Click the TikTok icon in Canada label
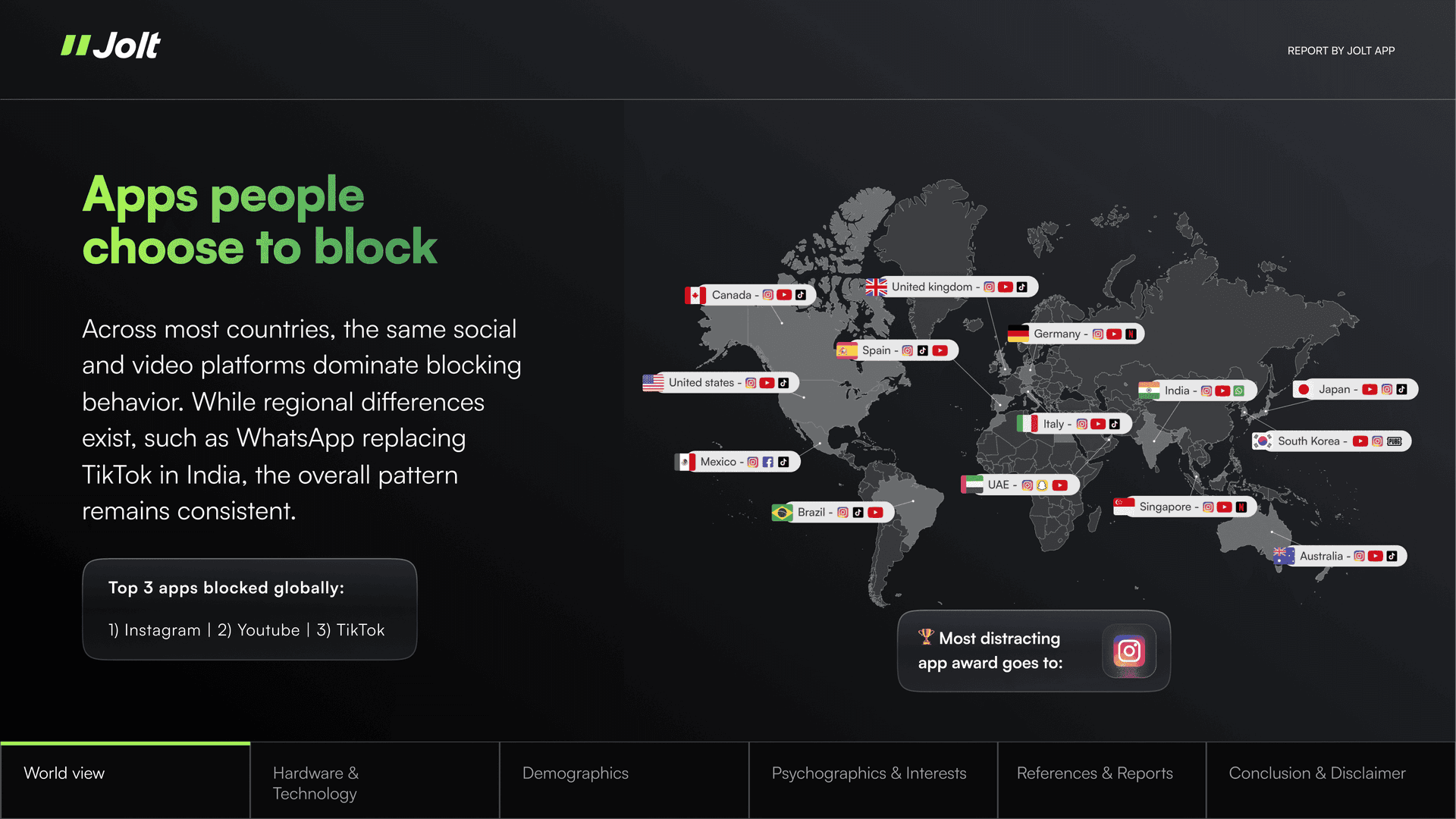 tap(801, 295)
